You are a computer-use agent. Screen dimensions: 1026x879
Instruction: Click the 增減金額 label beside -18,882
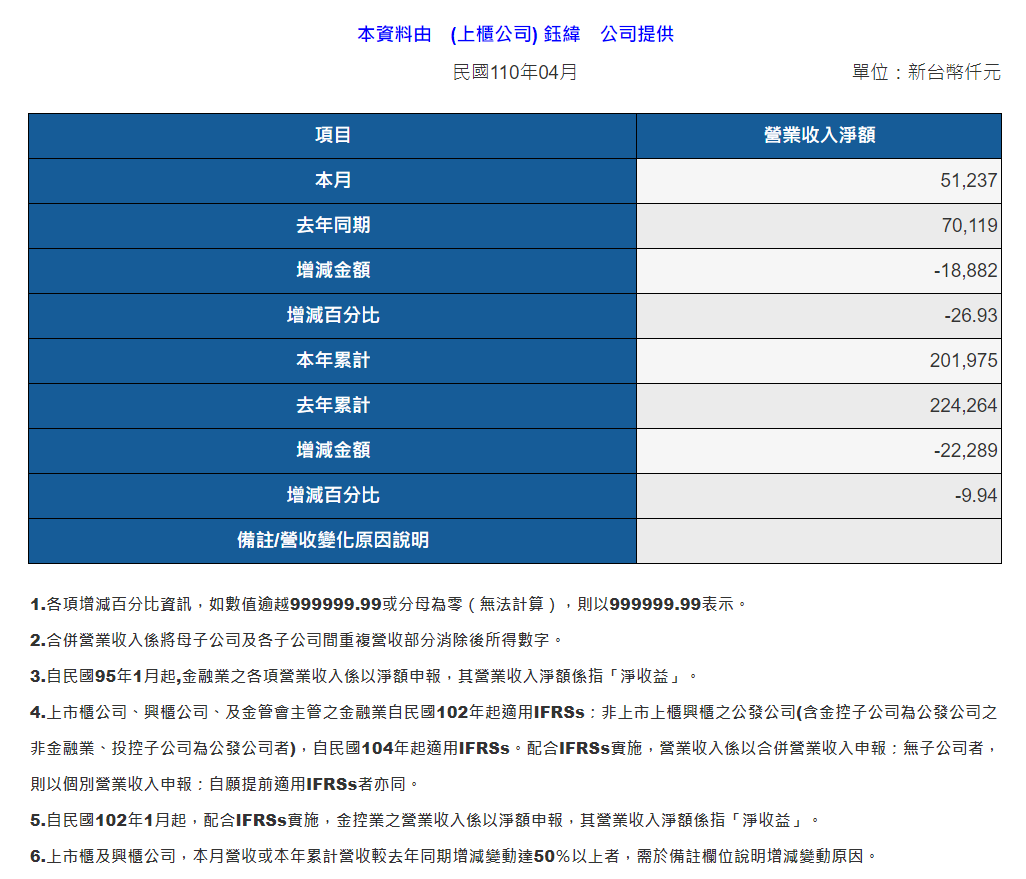(332, 270)
